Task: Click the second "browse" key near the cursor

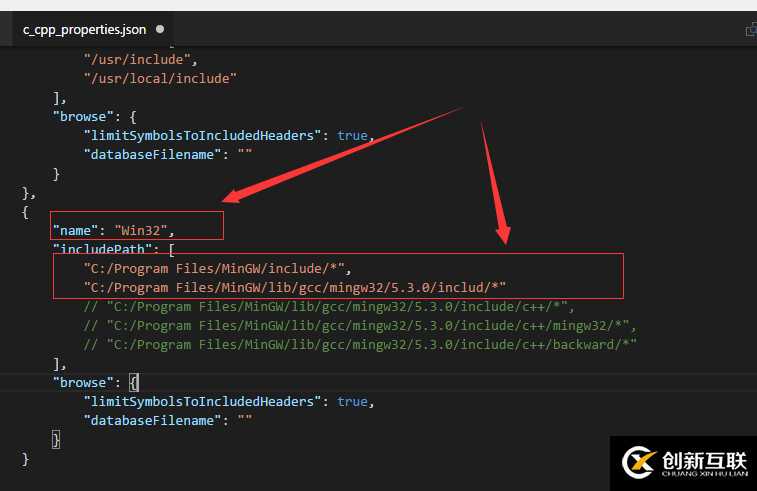Action: click(83, 382)
